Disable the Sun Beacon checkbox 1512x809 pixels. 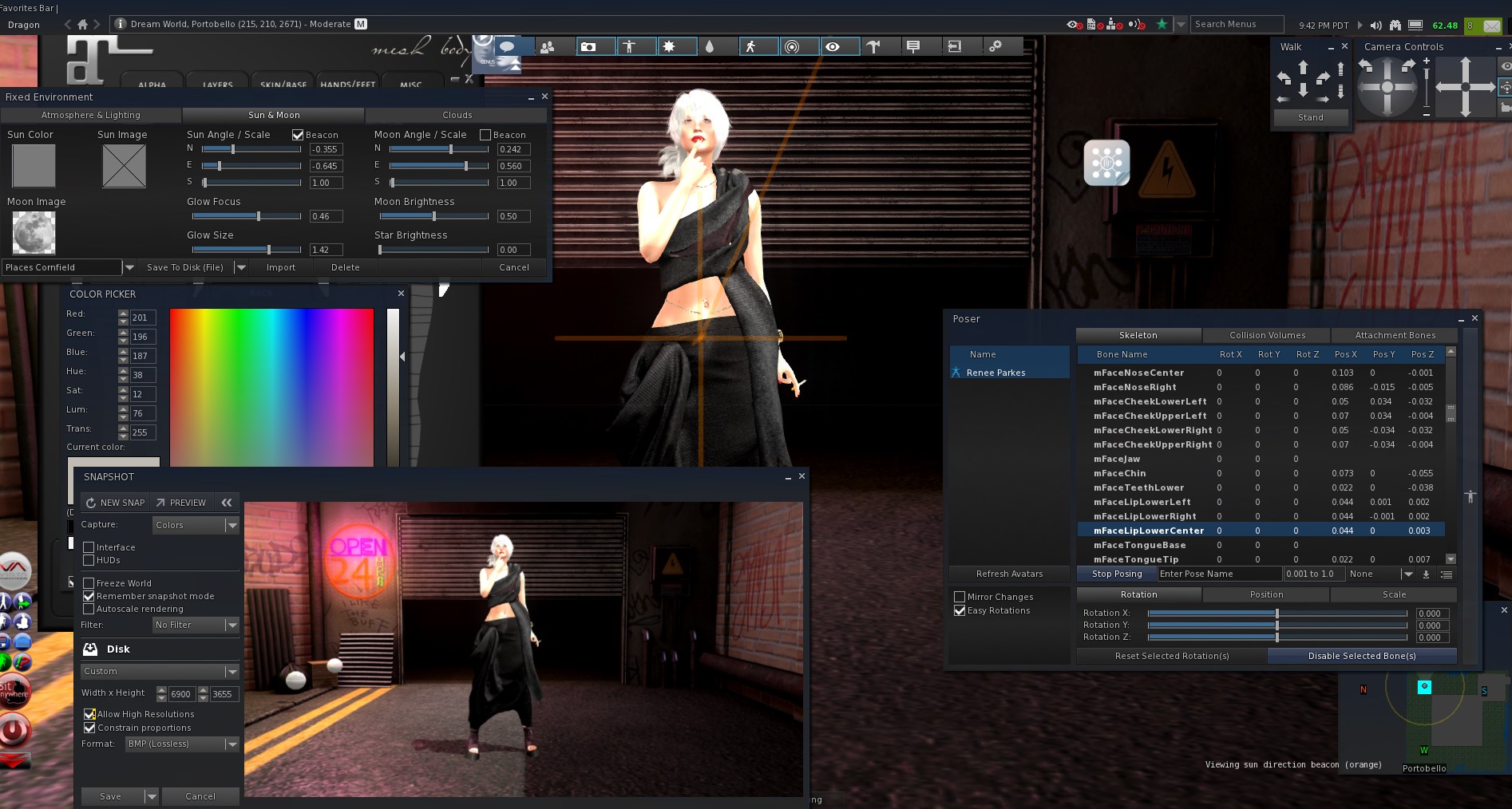(298, 135)
